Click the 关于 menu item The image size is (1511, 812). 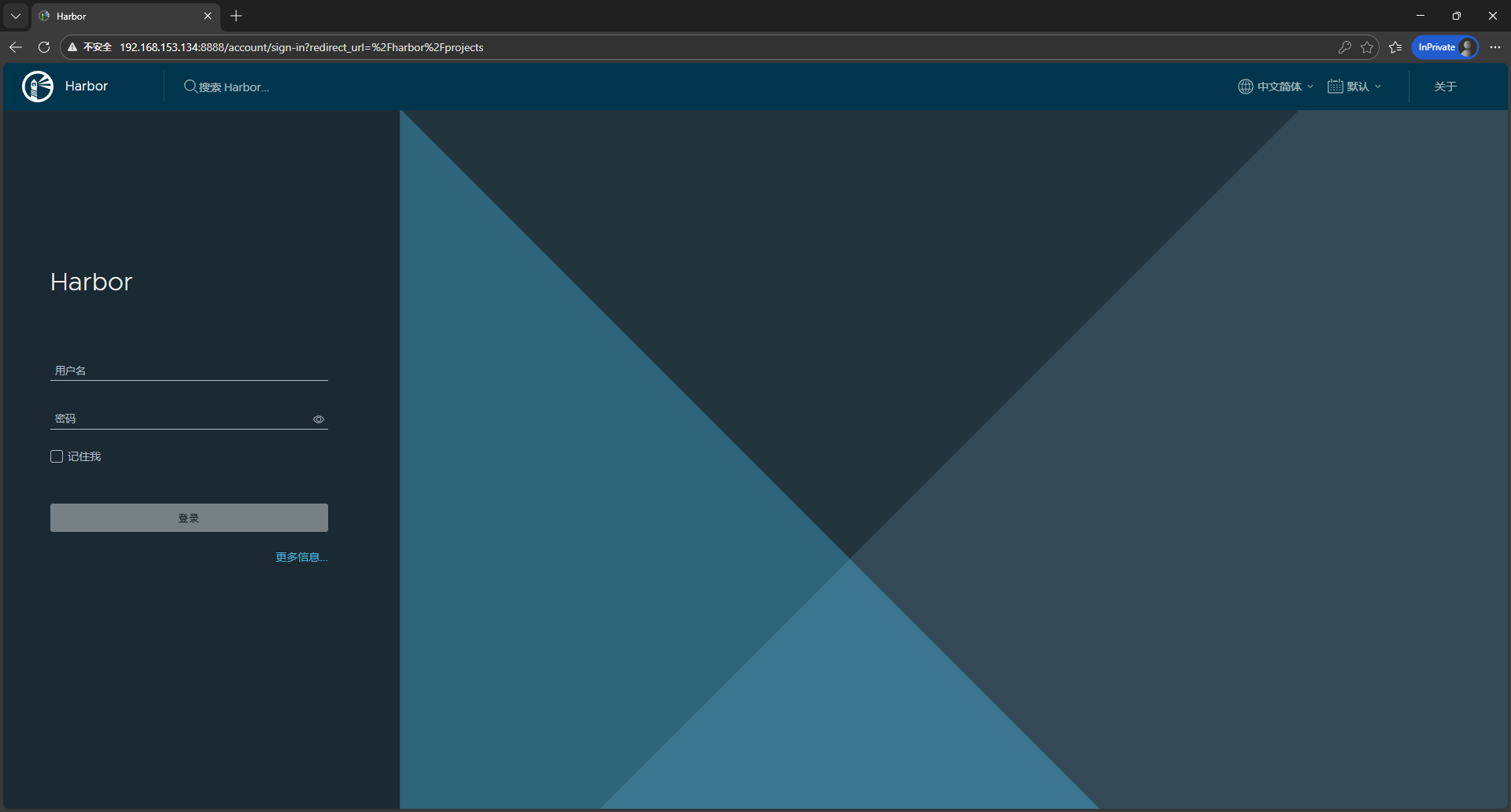(x=1445, y=87)
